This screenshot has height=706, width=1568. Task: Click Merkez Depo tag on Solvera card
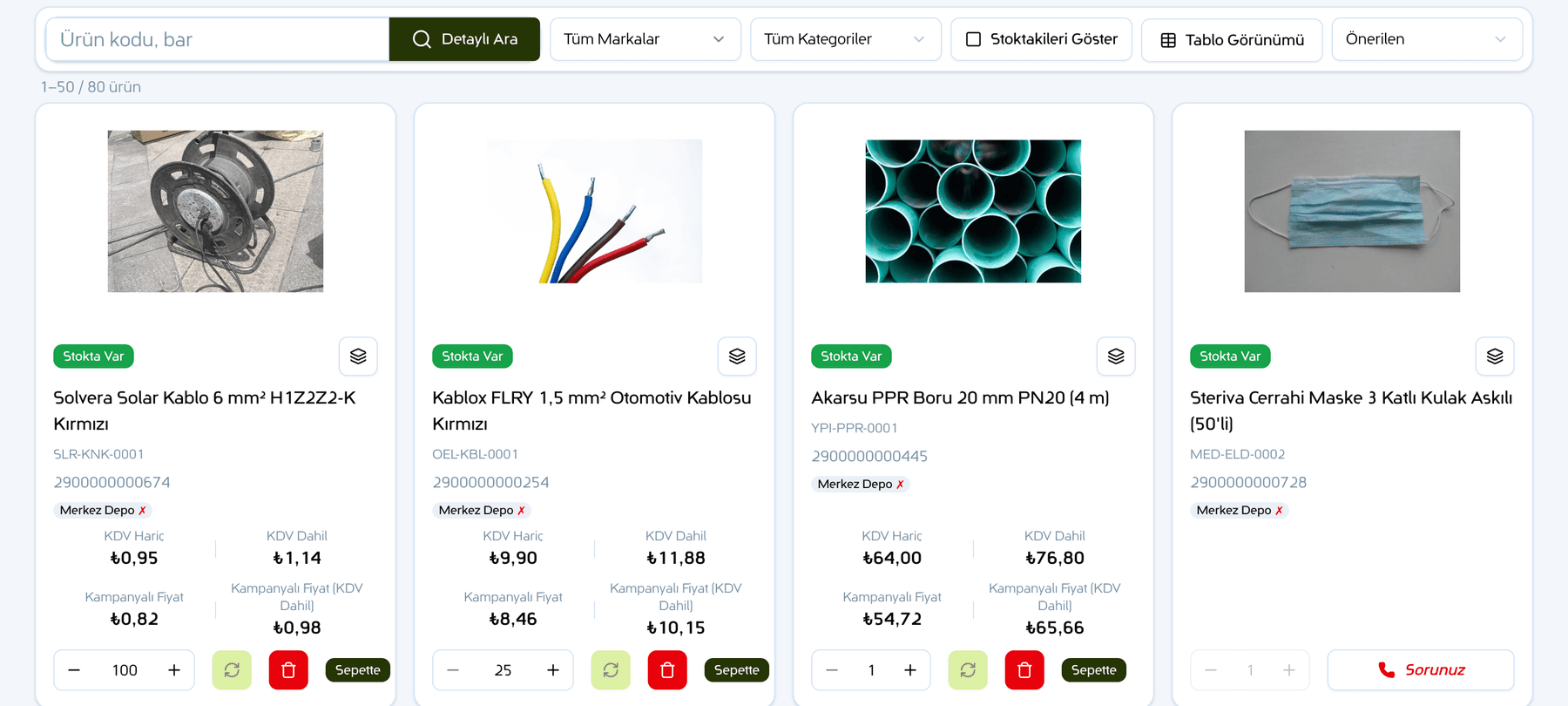(x=103, y=510)
